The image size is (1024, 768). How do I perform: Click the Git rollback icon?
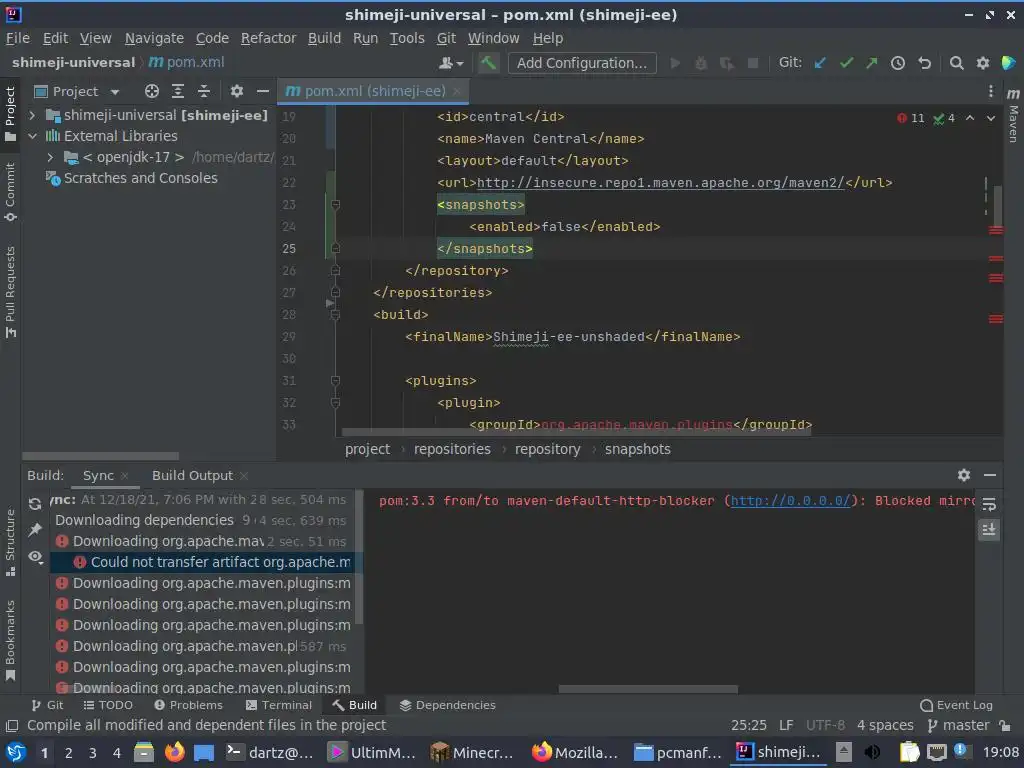pyautogui.click(x=924, y=63)
